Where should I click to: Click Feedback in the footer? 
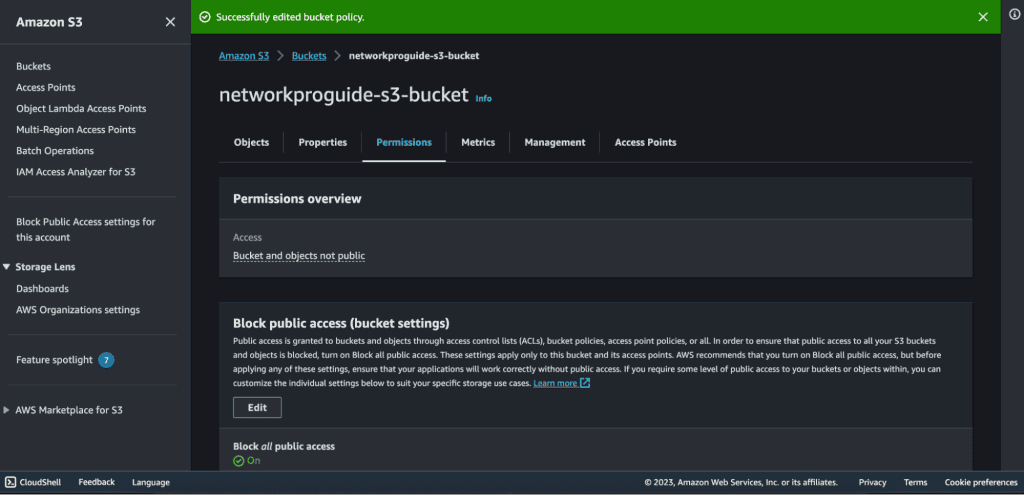click(97, 482)
